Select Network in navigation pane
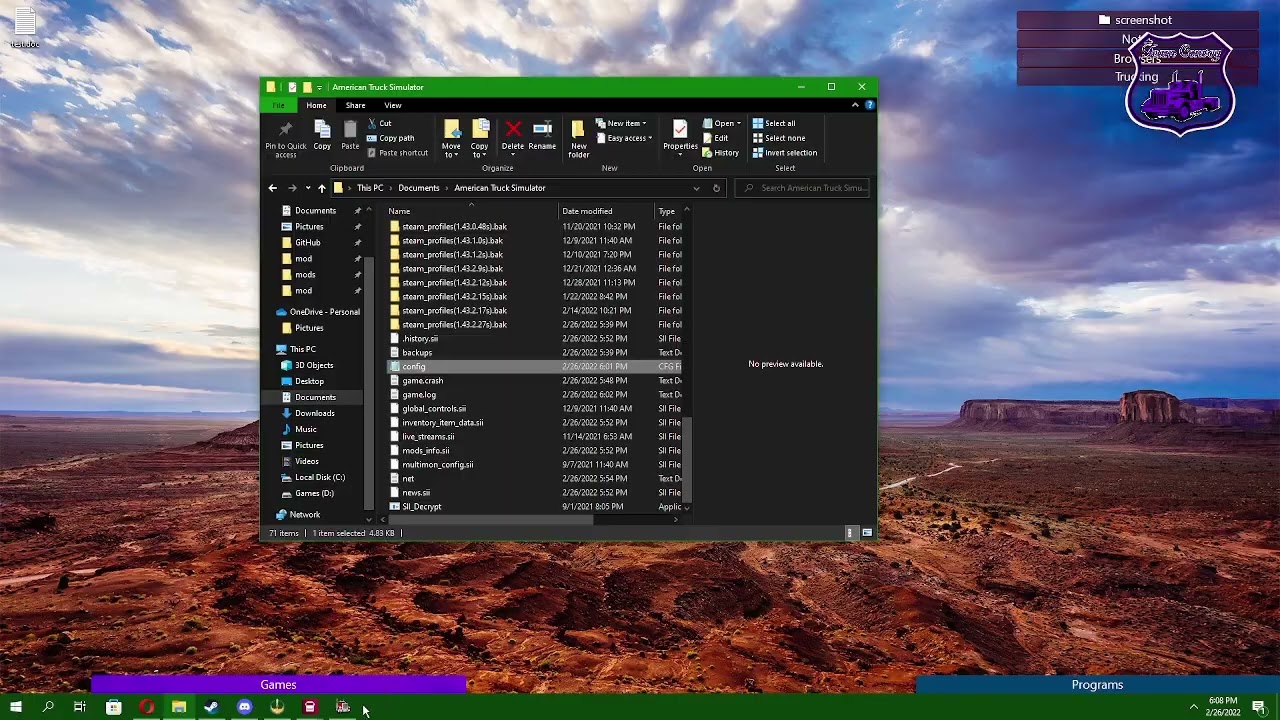This screenshot has width=1280, height=720. point(305,515)
